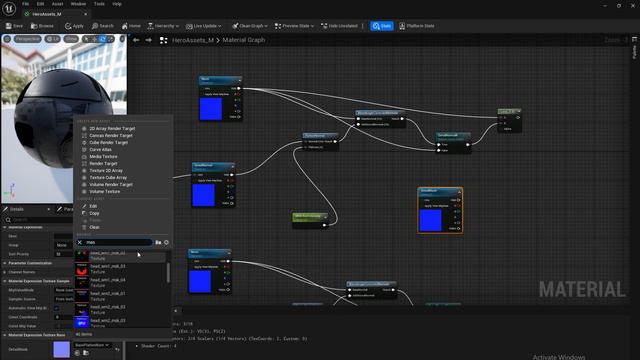Open the Help menu

117,4
